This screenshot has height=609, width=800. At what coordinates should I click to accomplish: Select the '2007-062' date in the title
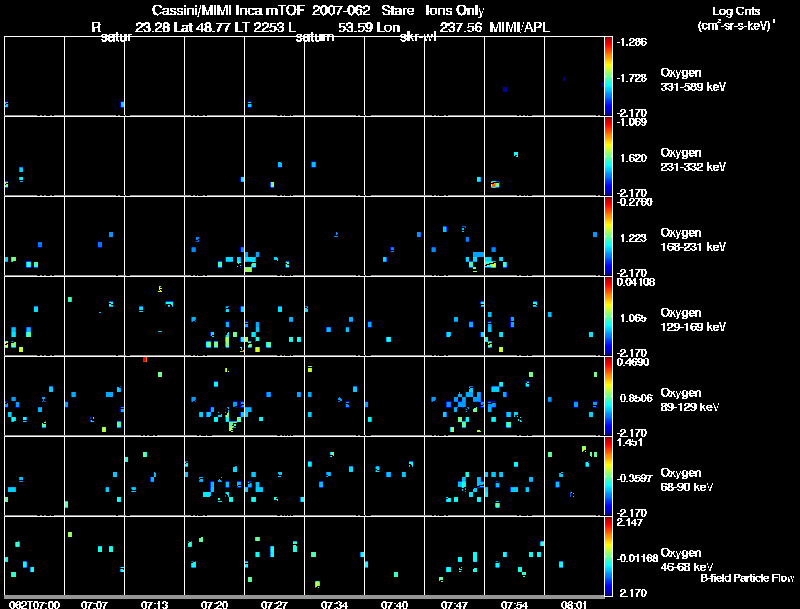(x=341, y=10)
